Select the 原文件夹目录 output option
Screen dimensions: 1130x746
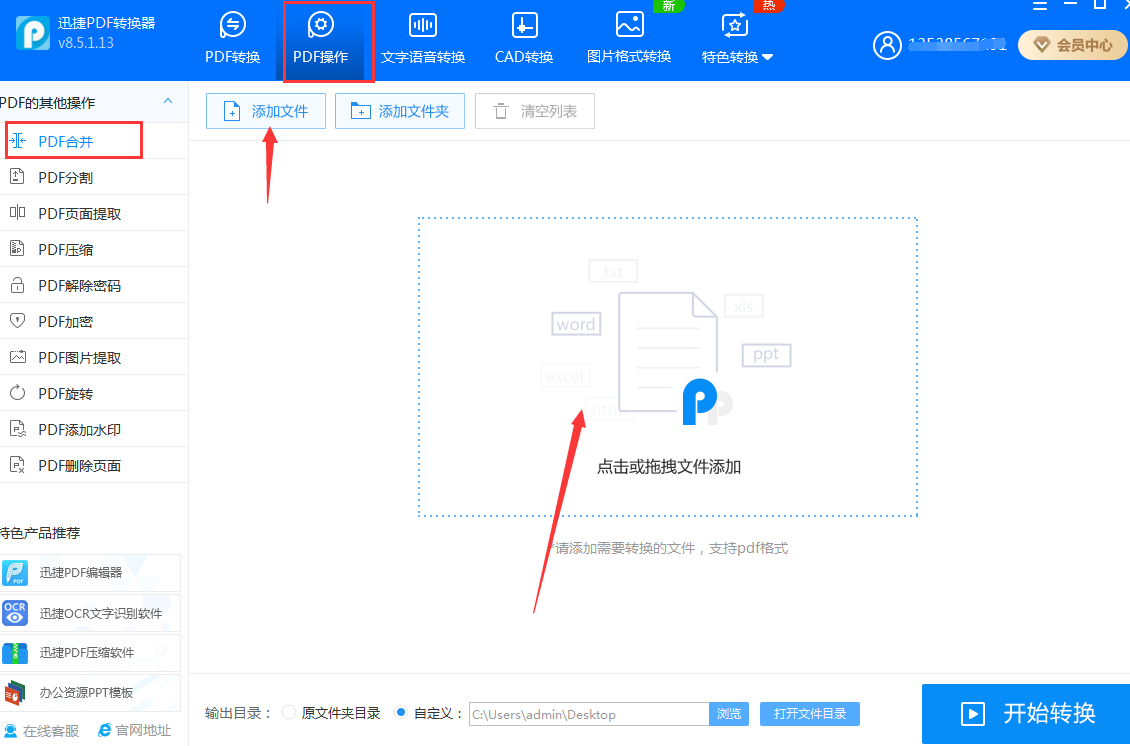(x=289, y=713)
